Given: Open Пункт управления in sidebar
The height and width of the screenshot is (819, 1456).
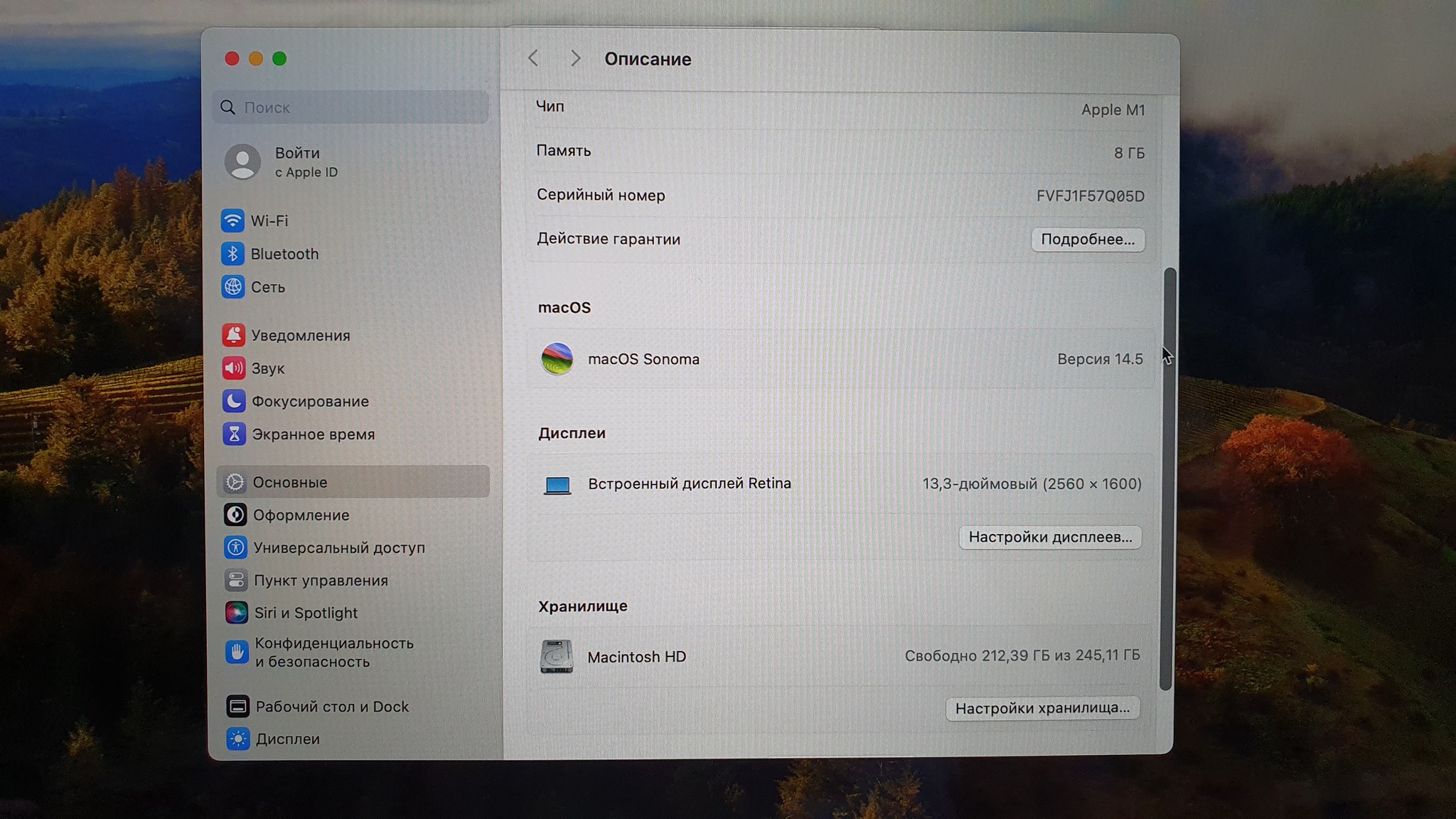Looking at the screenshot, I should coord(321,580).
